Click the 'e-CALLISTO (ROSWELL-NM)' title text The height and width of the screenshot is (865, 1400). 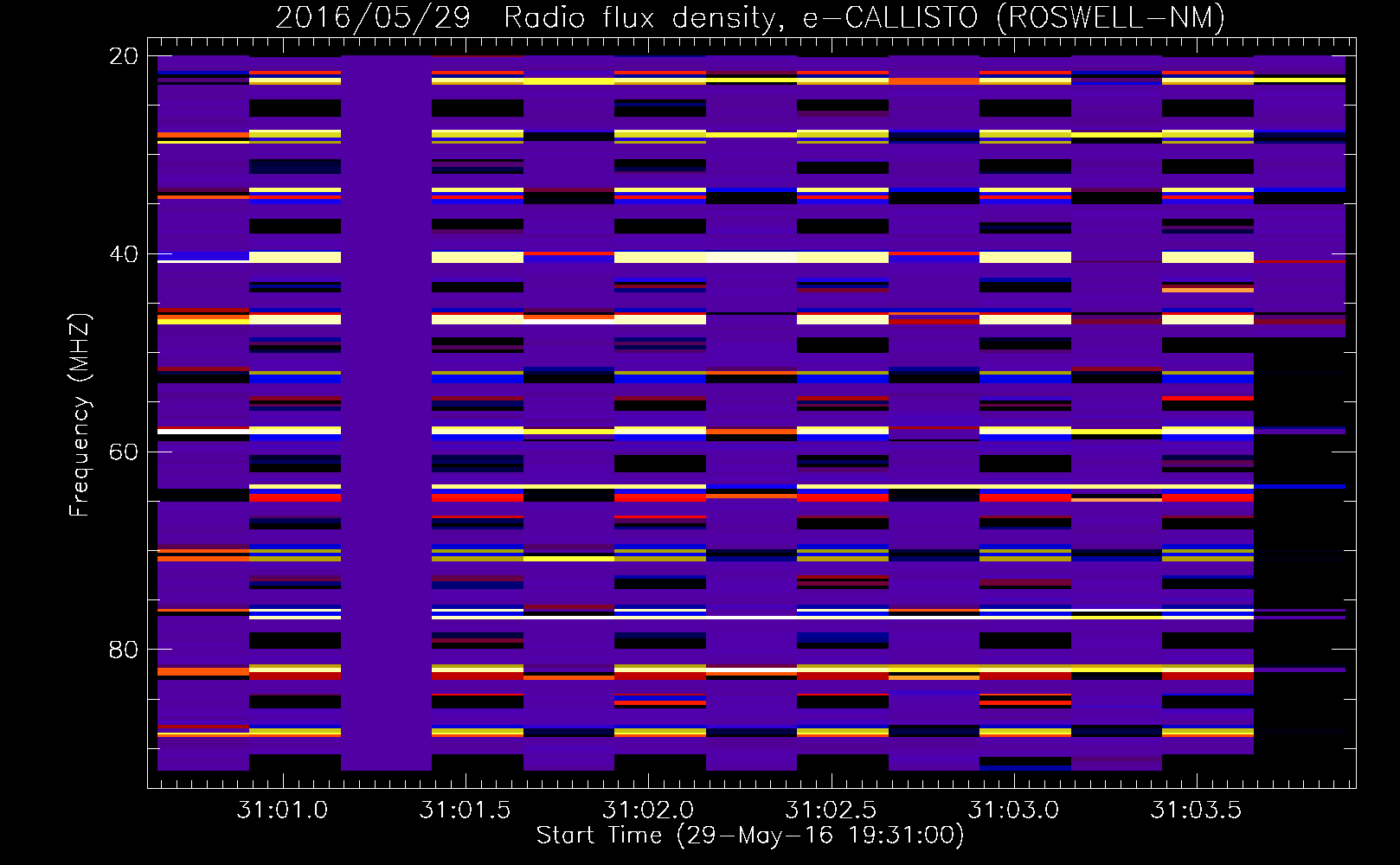click(1014, 17)
